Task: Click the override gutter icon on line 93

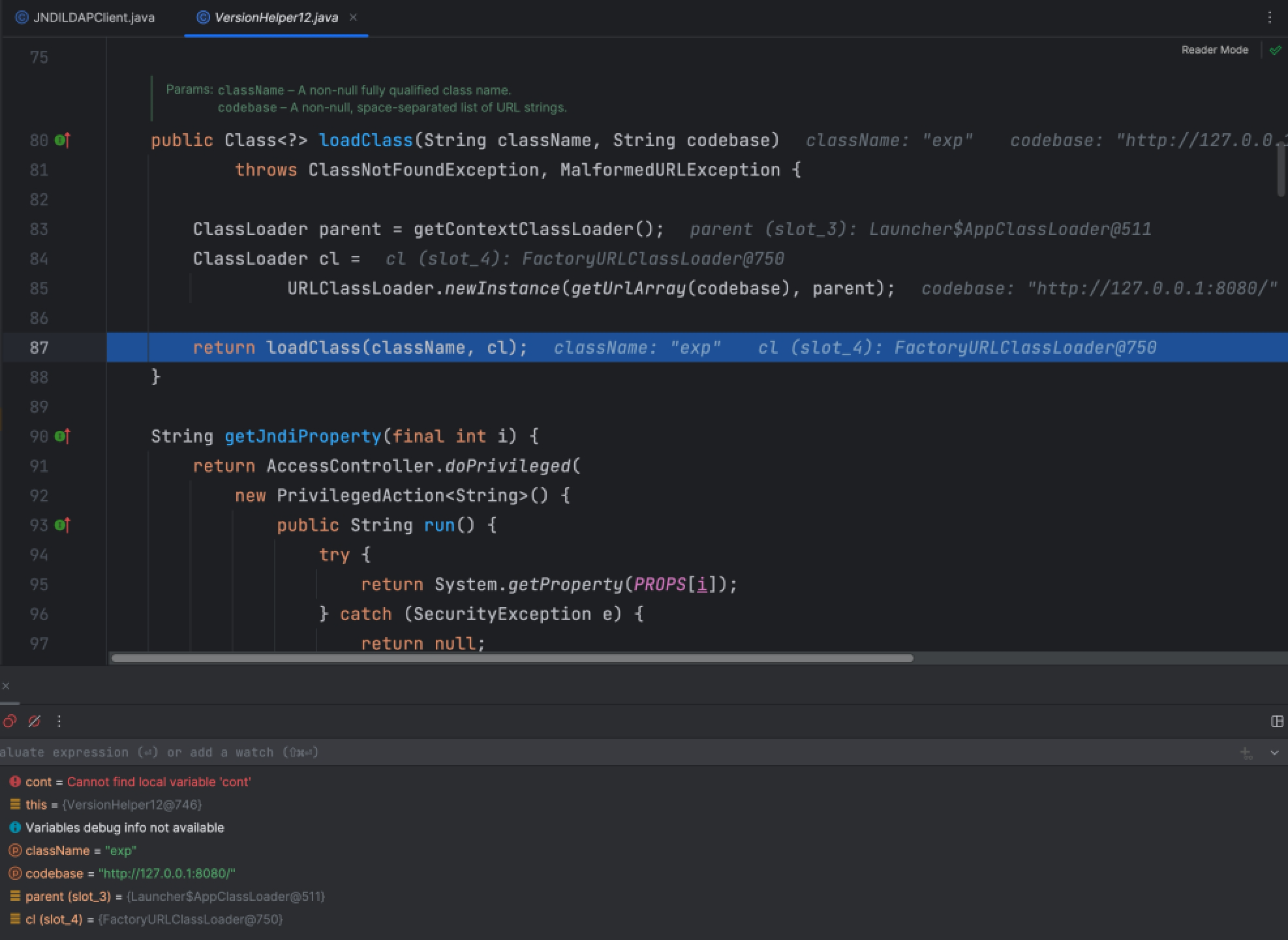Action: point(63,525)
